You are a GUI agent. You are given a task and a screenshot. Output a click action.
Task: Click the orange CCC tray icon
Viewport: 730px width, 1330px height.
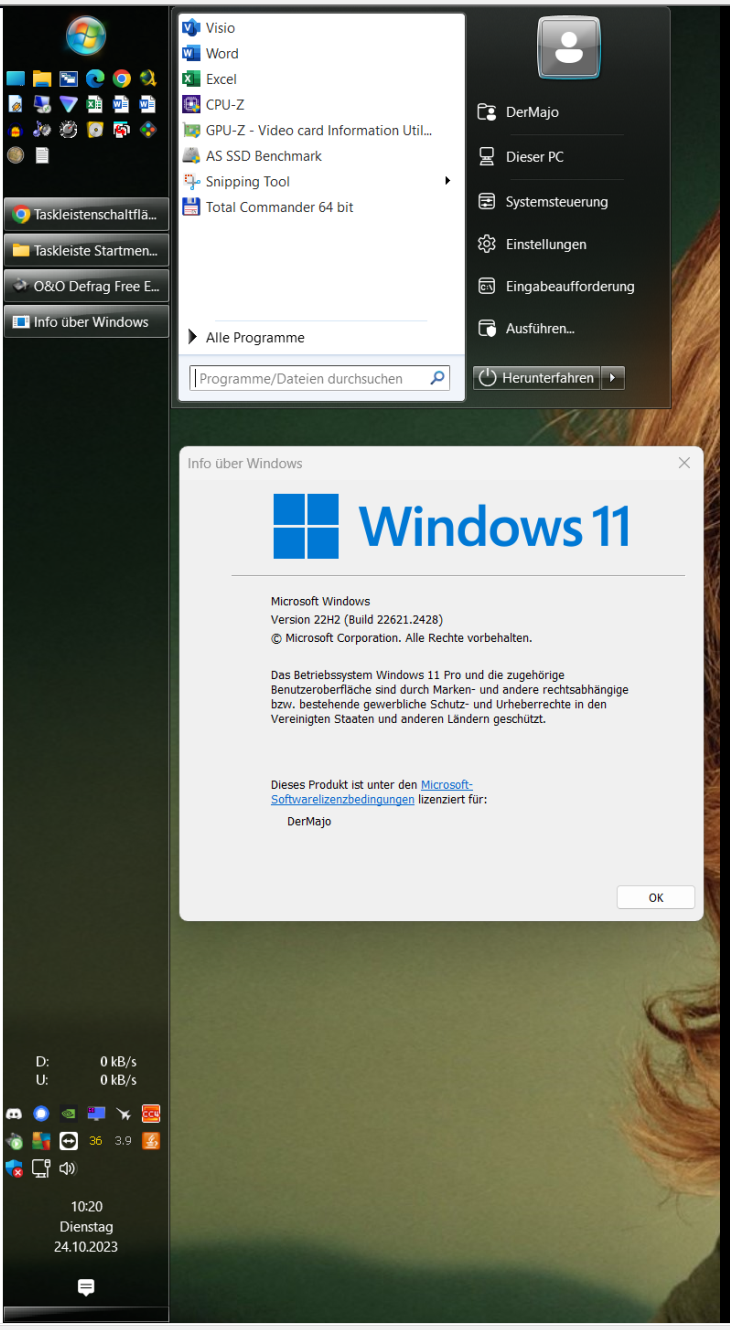(151, 1113)
